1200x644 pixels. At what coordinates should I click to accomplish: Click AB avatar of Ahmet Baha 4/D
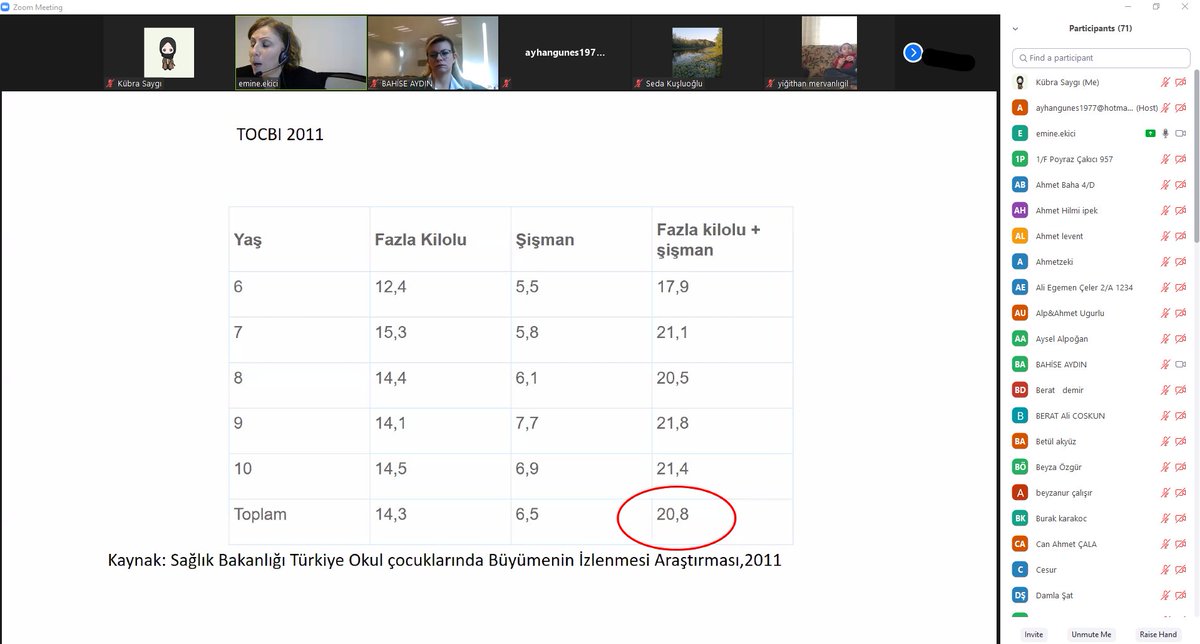click(1020, 184)
